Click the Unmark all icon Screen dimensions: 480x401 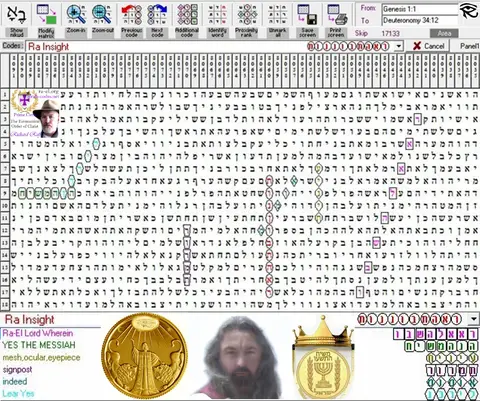pos(277,15)
